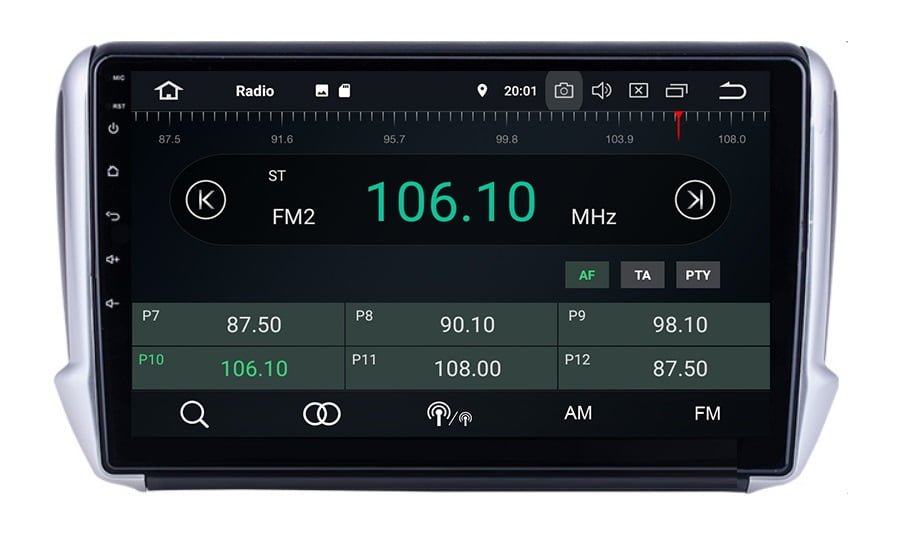922x540 pixels.
Task: Seek to next station
Action: (694, 200)
